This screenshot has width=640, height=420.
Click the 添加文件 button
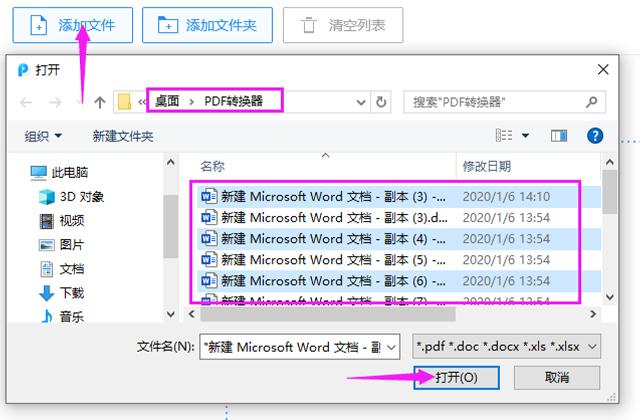(73, 25)
